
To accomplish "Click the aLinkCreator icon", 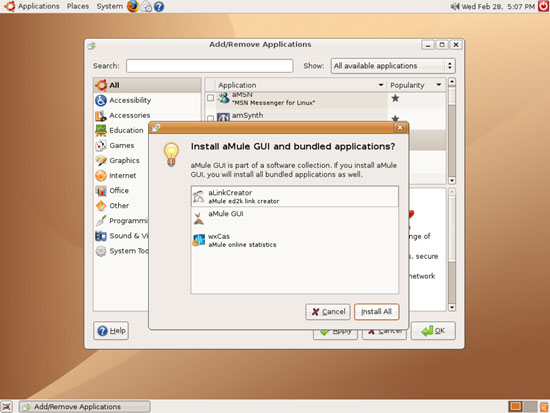I will tap(199, 196).
